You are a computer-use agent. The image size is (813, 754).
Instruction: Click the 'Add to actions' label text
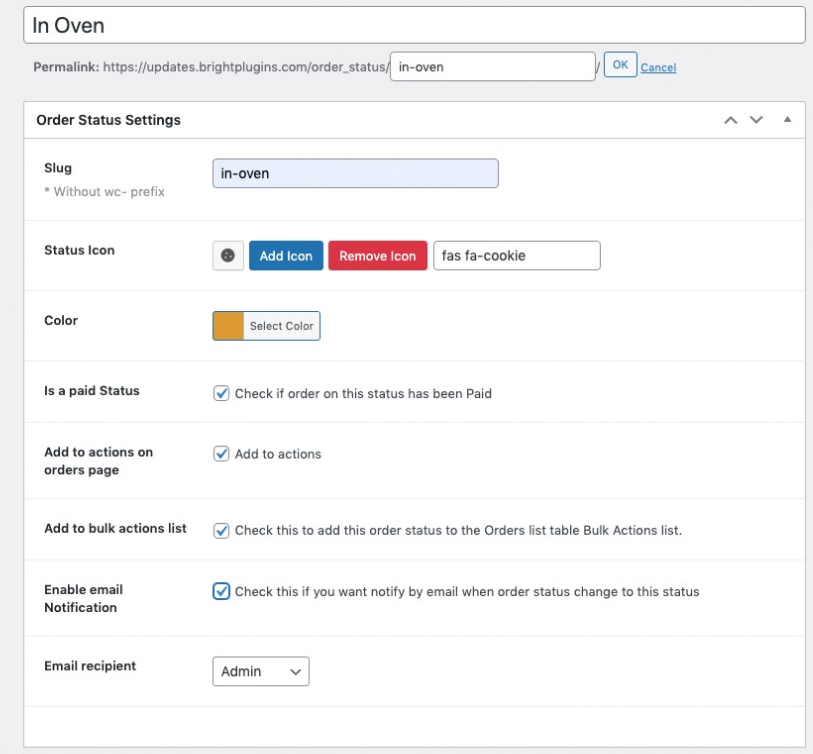pos(278,454)
